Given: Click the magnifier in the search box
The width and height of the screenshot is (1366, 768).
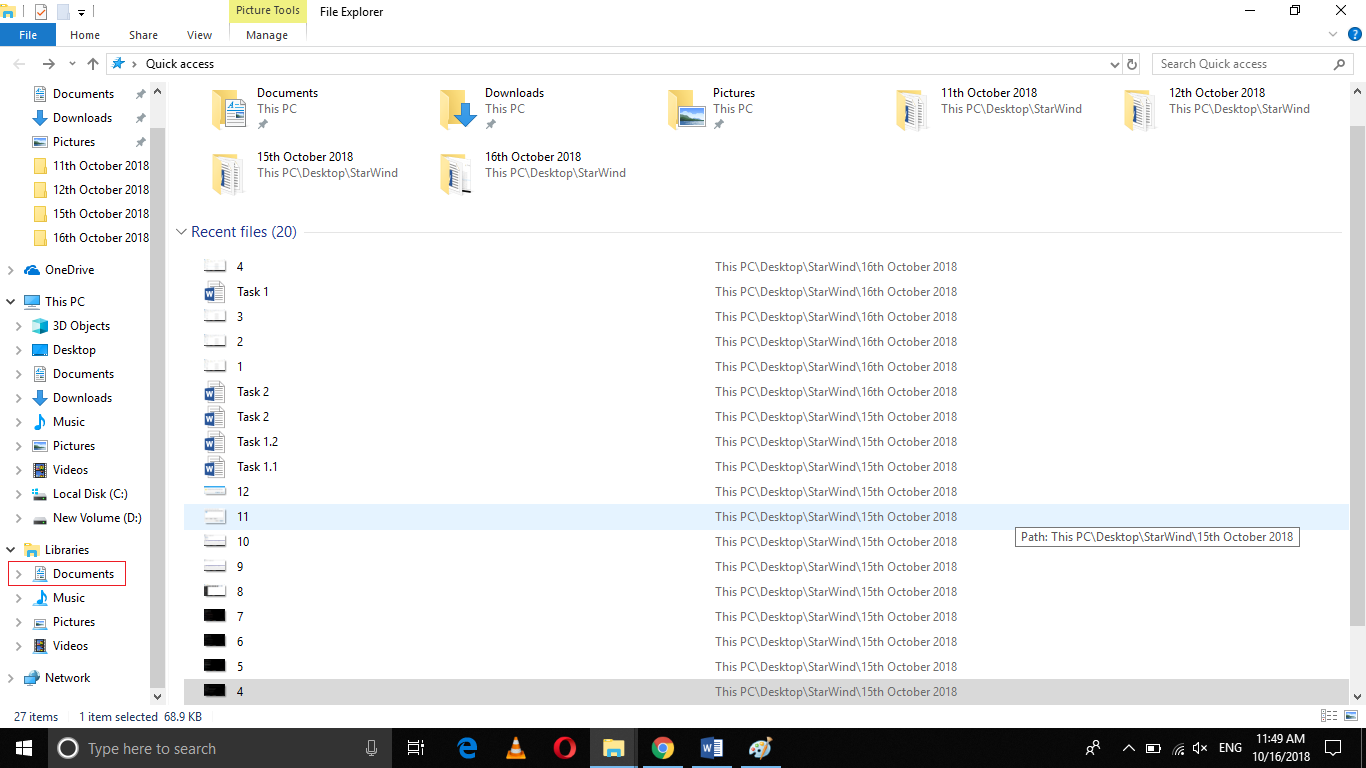Looking at the screenshot, I should (x=1340, y=63).
